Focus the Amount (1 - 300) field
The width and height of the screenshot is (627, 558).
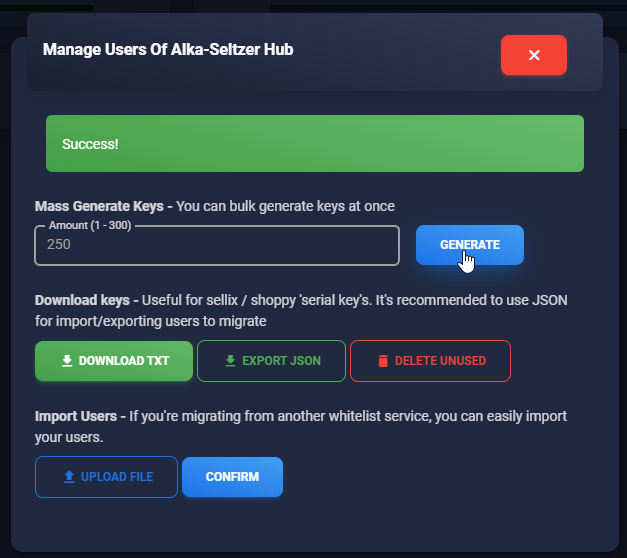[217, 245]
